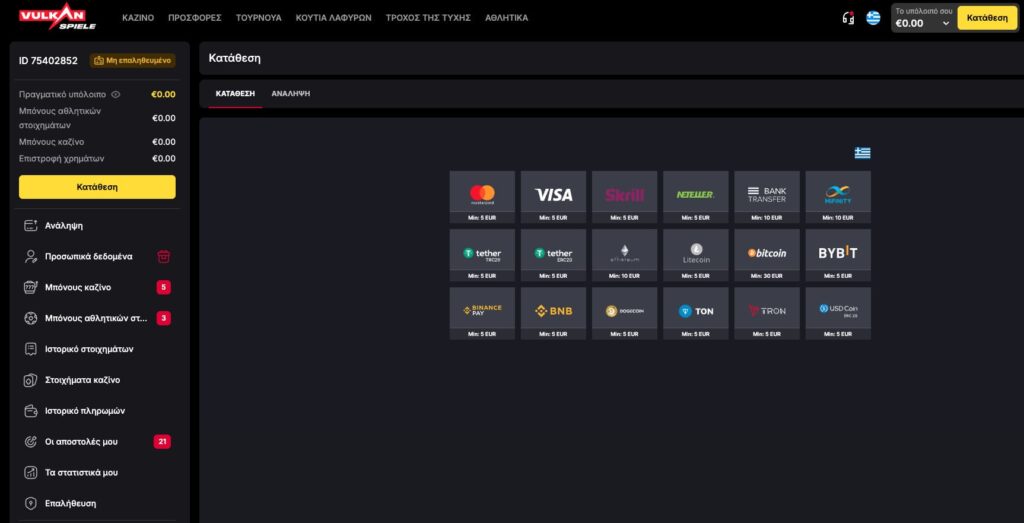
Task: Select the Mastercard payment method
Action: pyautogui.click(x=482, y=195)
